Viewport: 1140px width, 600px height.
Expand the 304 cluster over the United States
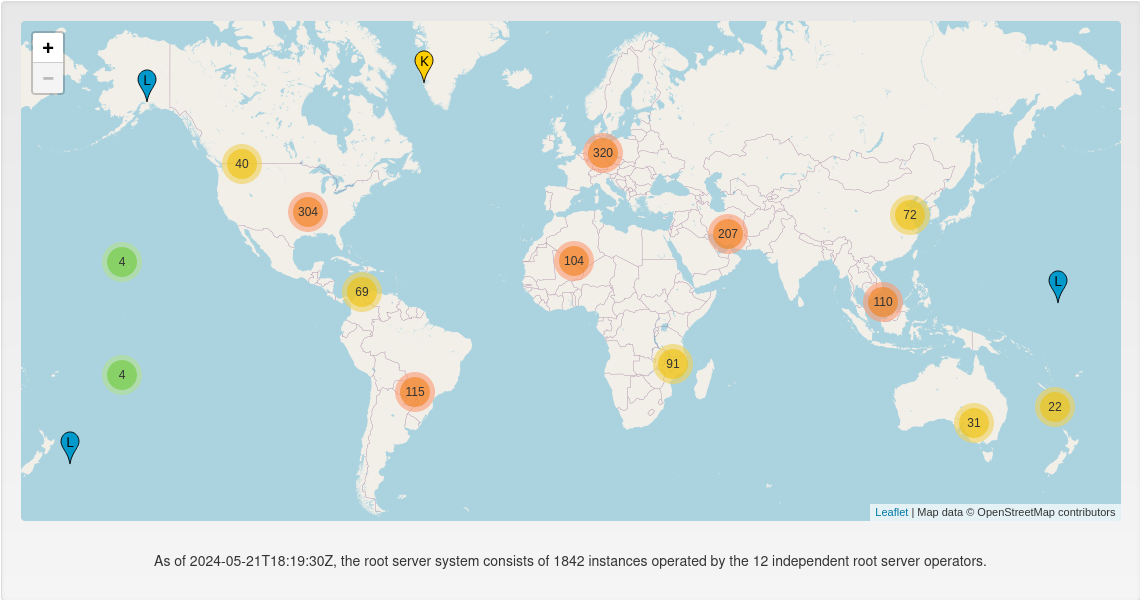(x=308, y=212)
